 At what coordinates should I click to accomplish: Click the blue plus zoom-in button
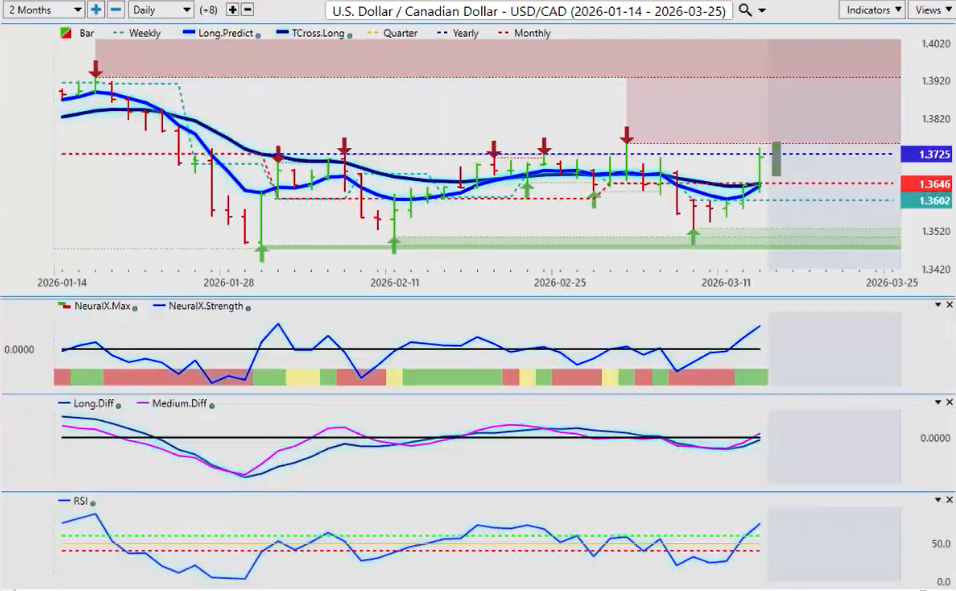[96, 9]
